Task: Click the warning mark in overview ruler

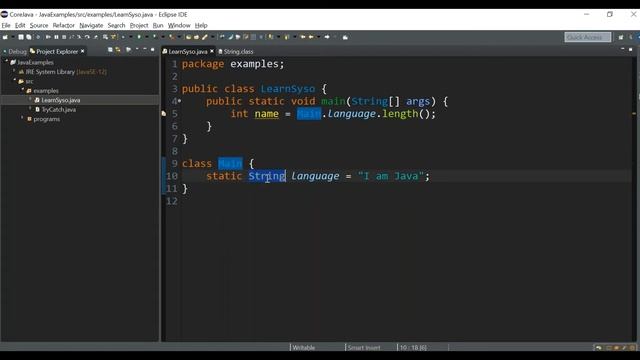Action: (x=634, y=113)
